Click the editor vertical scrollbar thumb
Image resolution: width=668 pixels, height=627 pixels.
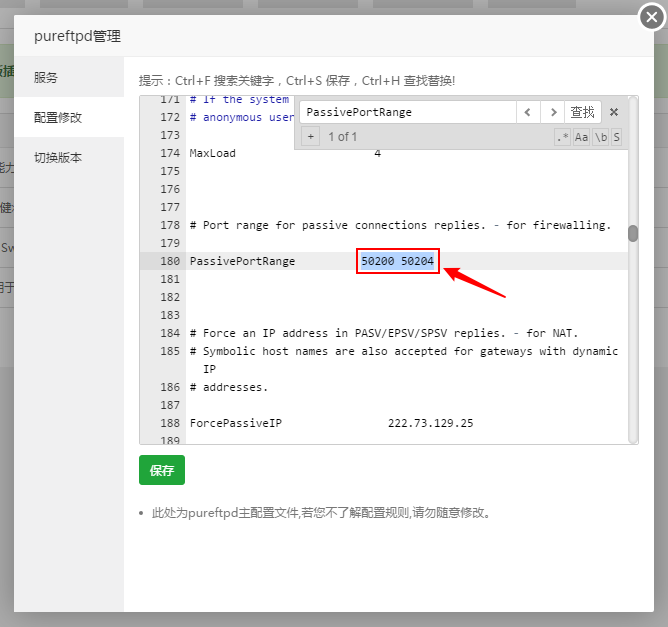pyautogui.click(x=632, y=233)
